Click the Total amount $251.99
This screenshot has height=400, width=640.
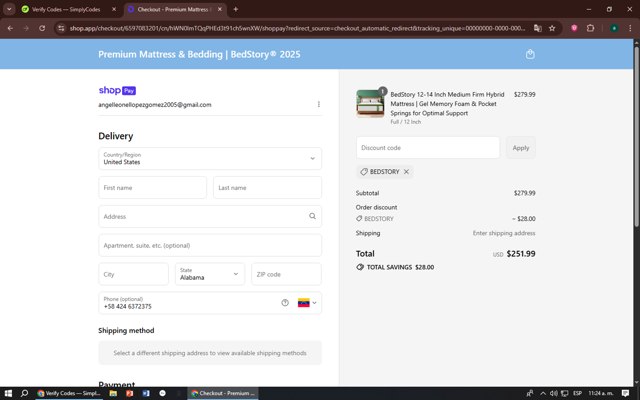coord(521,253)
